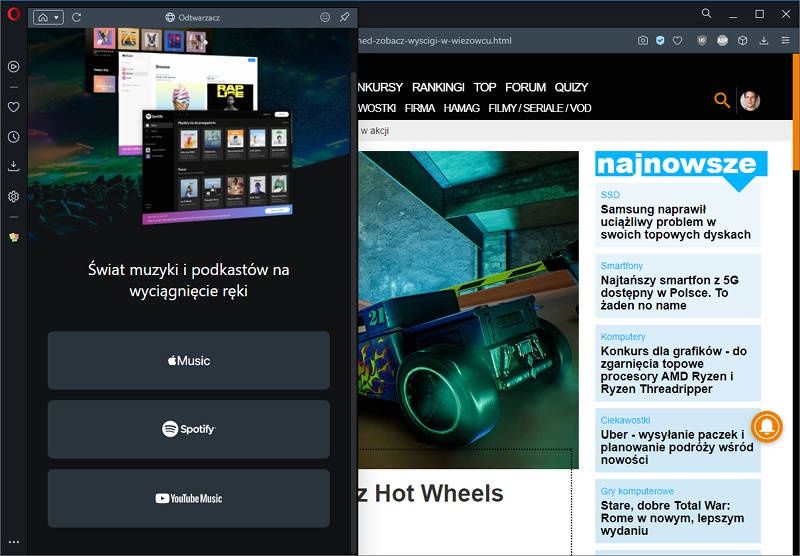This screenshot has height=556, width=800.
Task: Take a snapshot with camera icon
Action: point(643,40)
